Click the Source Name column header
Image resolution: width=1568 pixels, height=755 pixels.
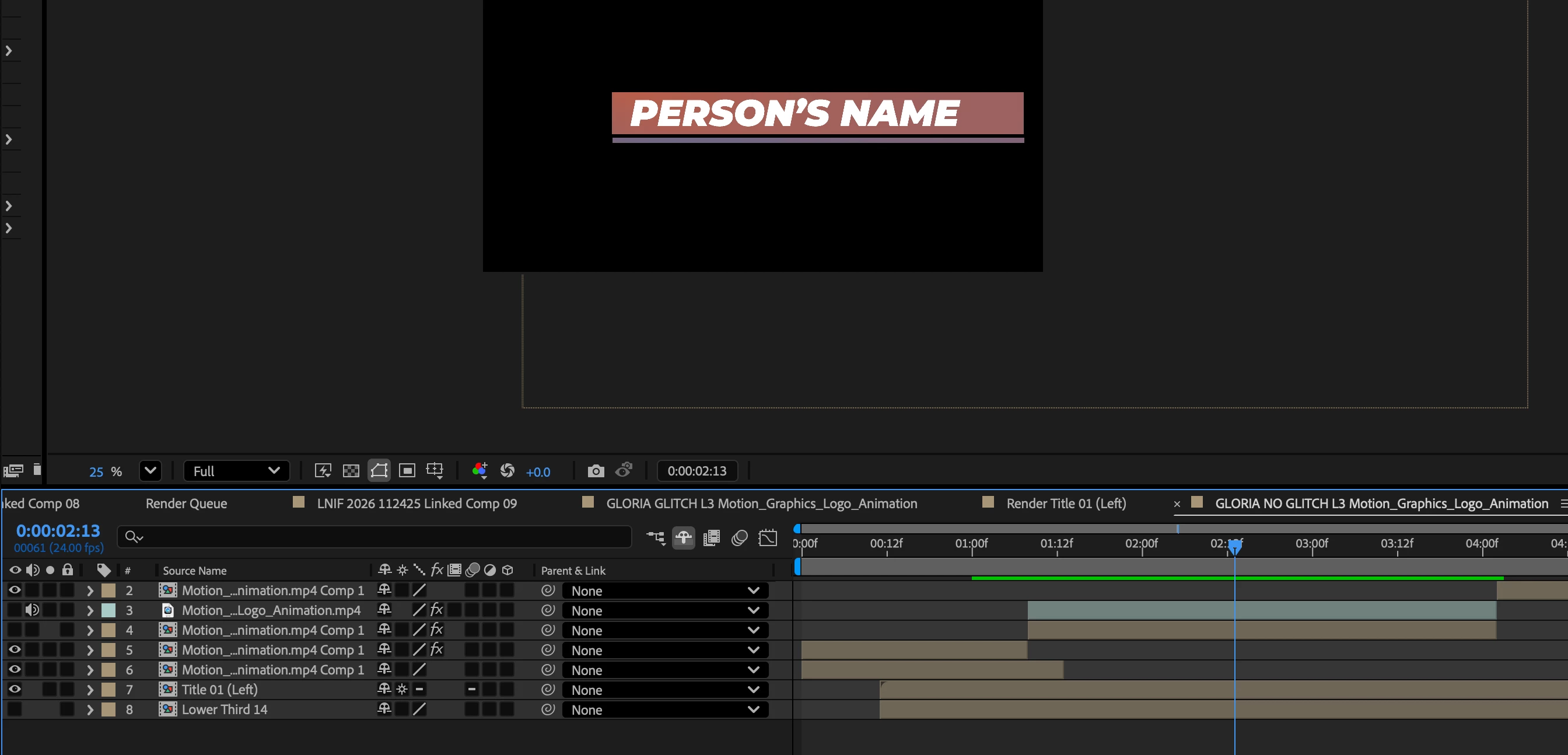tap(194, 571)
